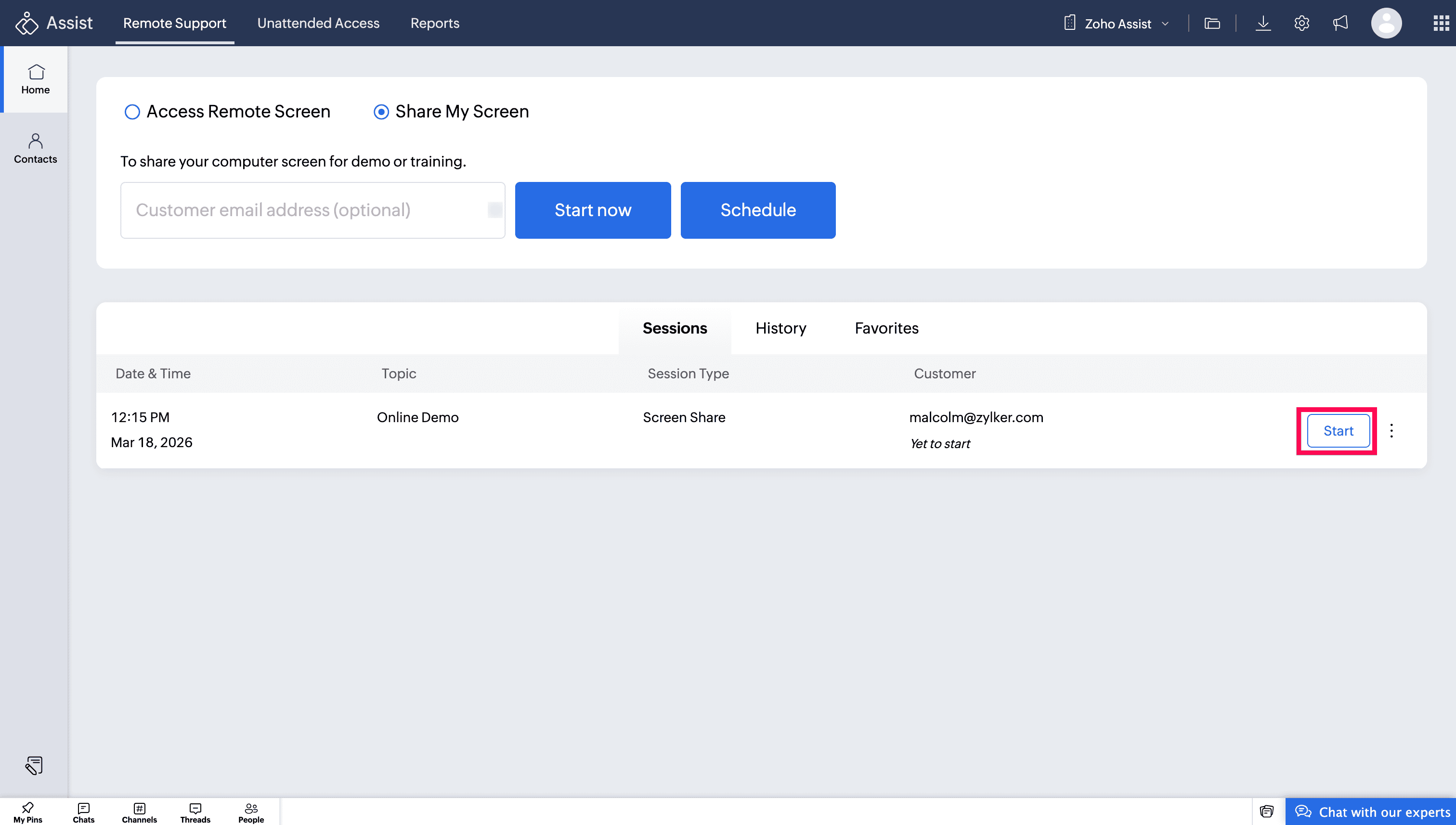
Task: Click the Start now button
Action: [593, 210]
